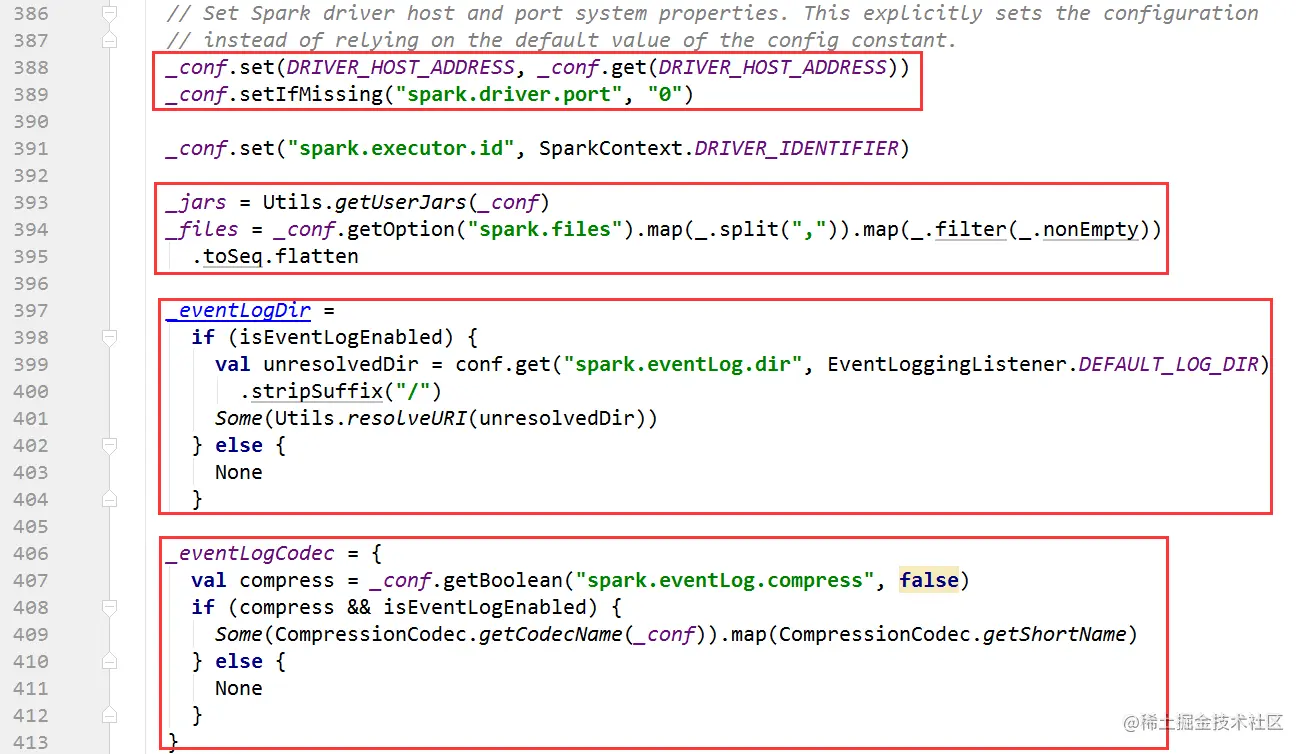Screen dimensions: 1305x754
Task: Click the else keyword on line 410
Action: point(239,662)
